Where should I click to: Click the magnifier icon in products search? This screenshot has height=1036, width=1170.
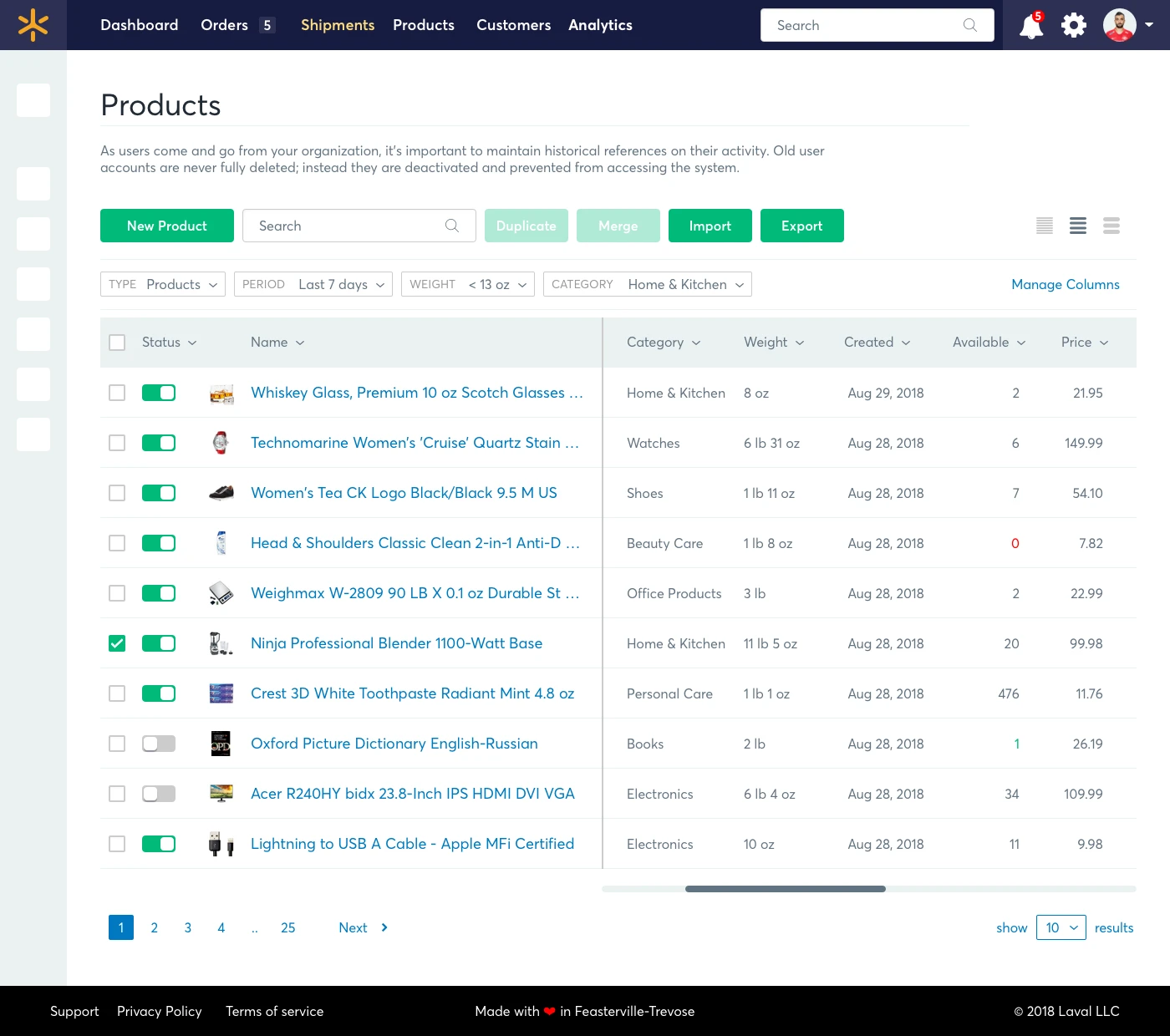(x=452, y=226)
